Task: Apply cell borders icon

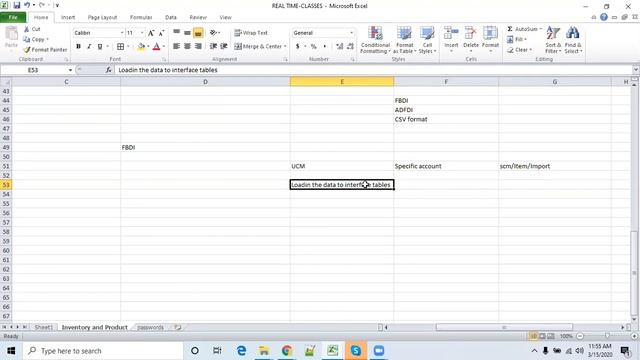Action: (x=120, y=47)
